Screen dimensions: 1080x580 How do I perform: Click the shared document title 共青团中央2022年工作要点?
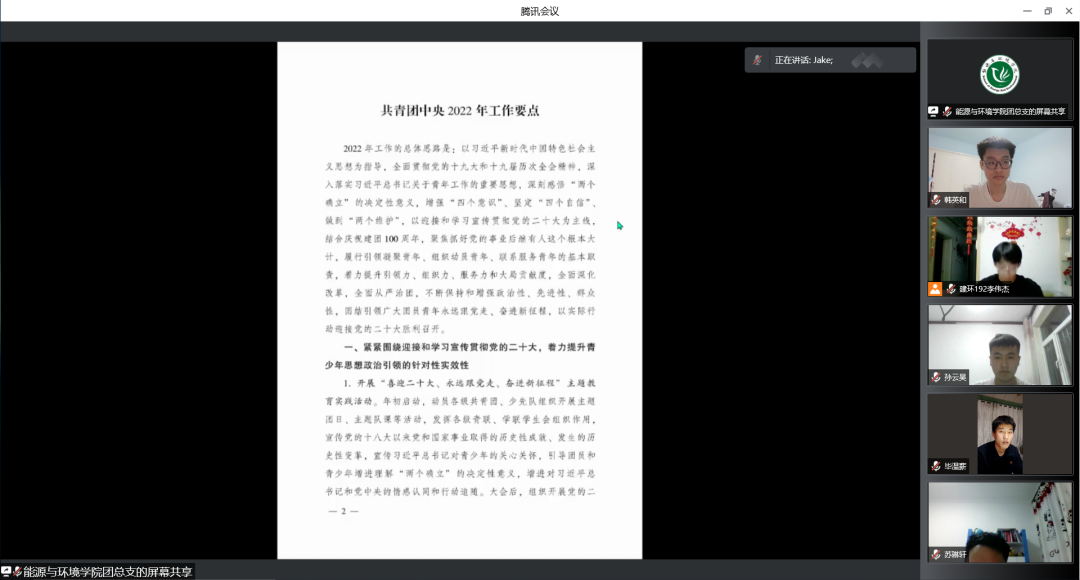click(460, 110)
